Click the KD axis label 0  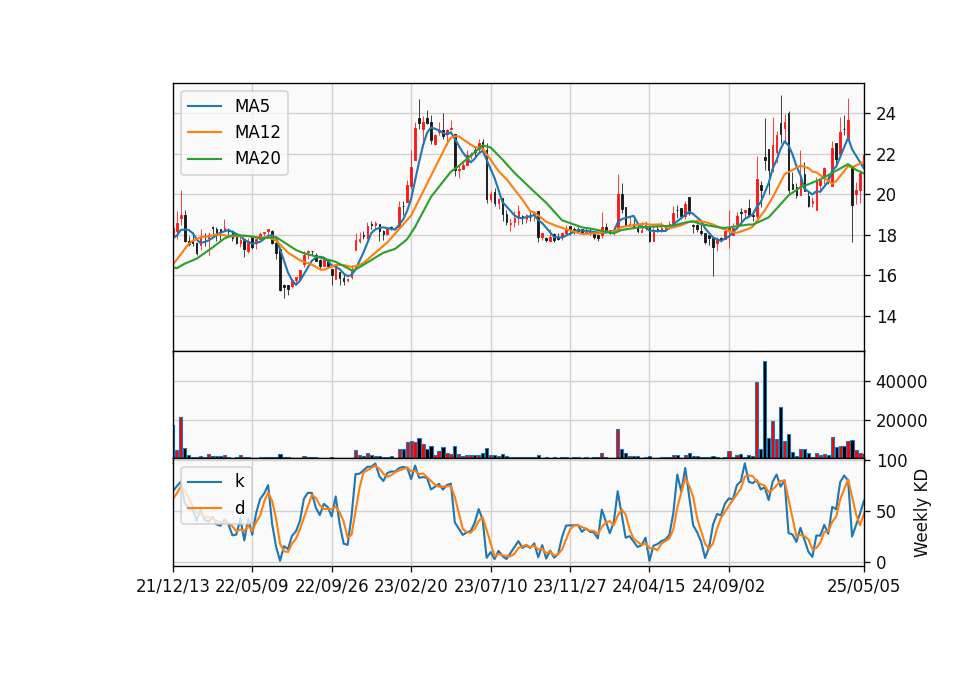pyautogui.click(x=881, y=563)
